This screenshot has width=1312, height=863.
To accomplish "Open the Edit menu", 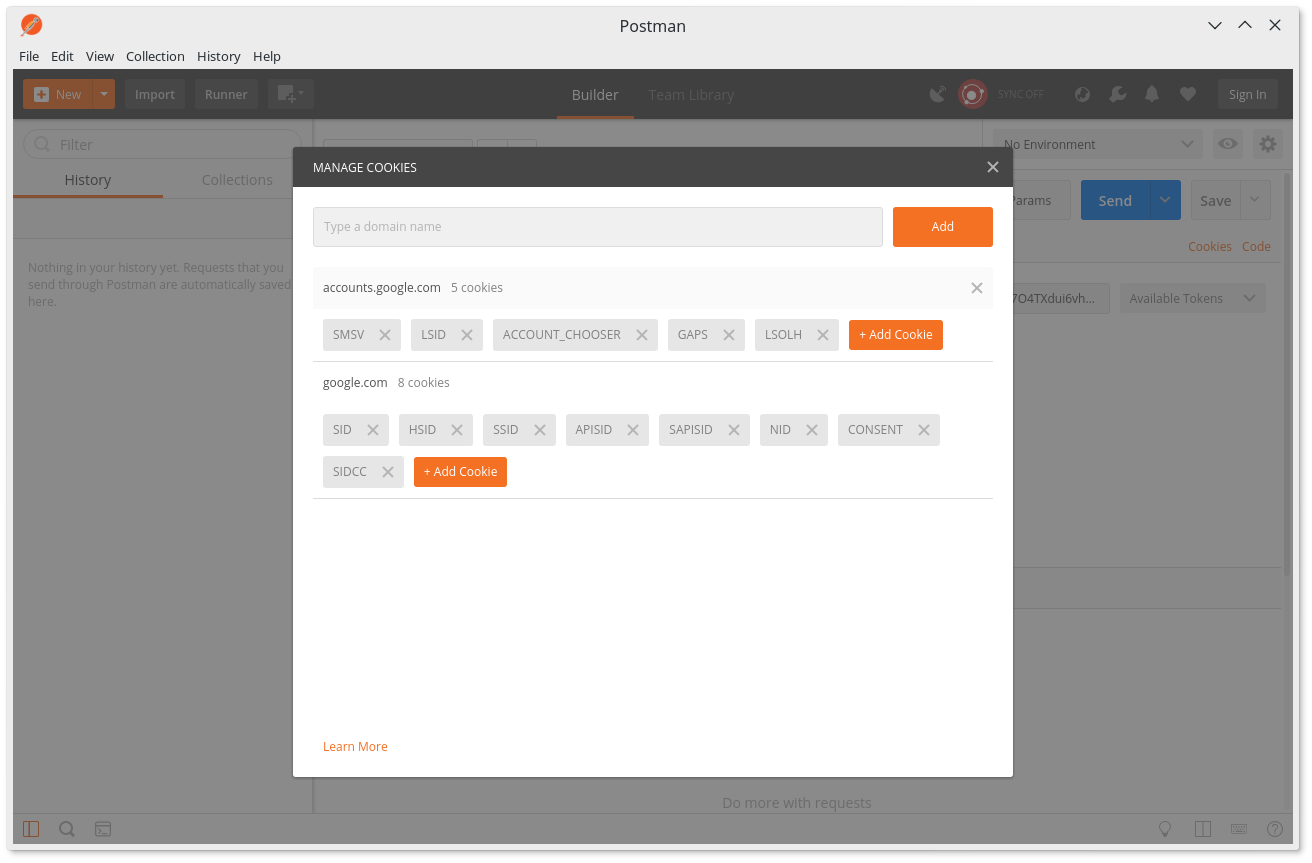I will click(x=62, y=57).
